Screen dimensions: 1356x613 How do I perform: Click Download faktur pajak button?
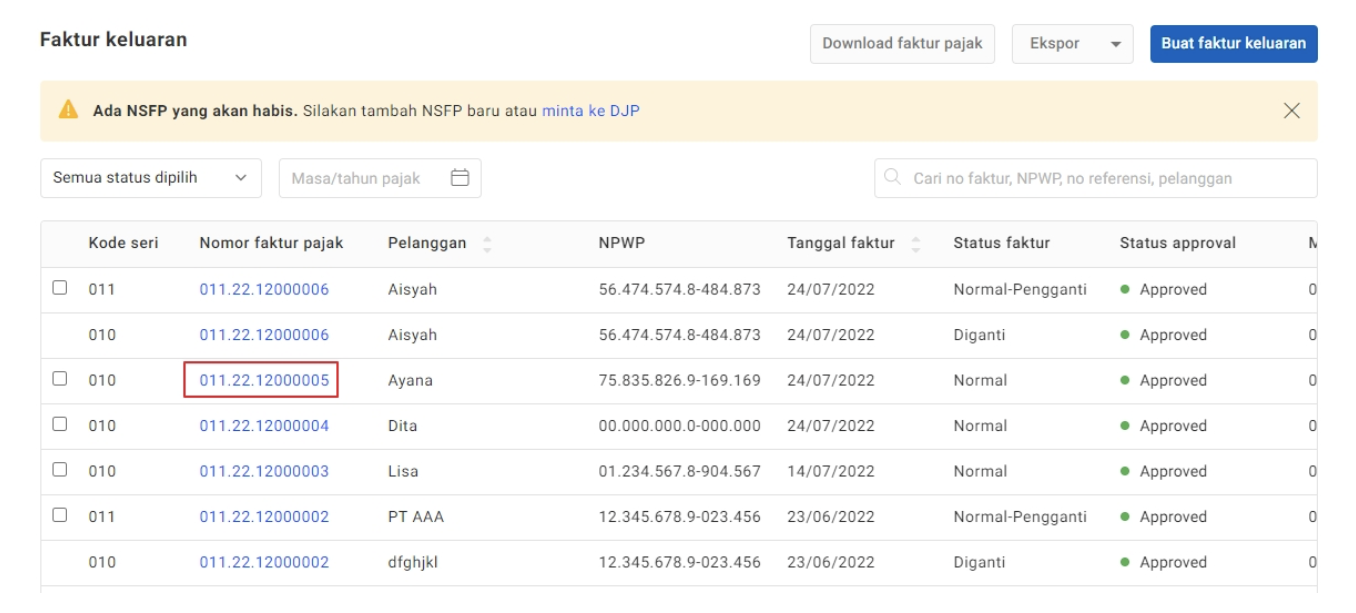click(x=902, y=44)
